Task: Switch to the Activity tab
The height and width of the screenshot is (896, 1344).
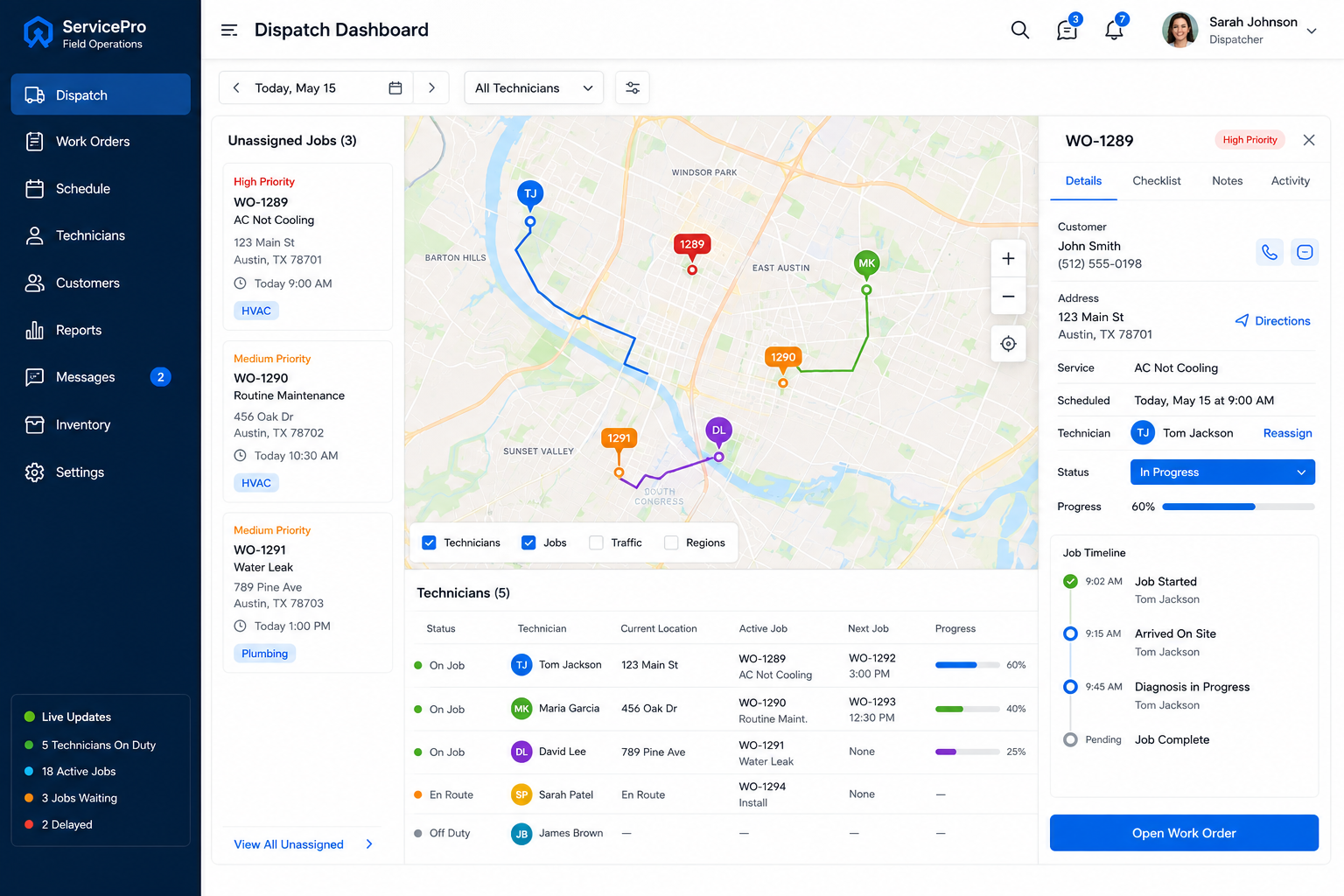Action: 1290,181
